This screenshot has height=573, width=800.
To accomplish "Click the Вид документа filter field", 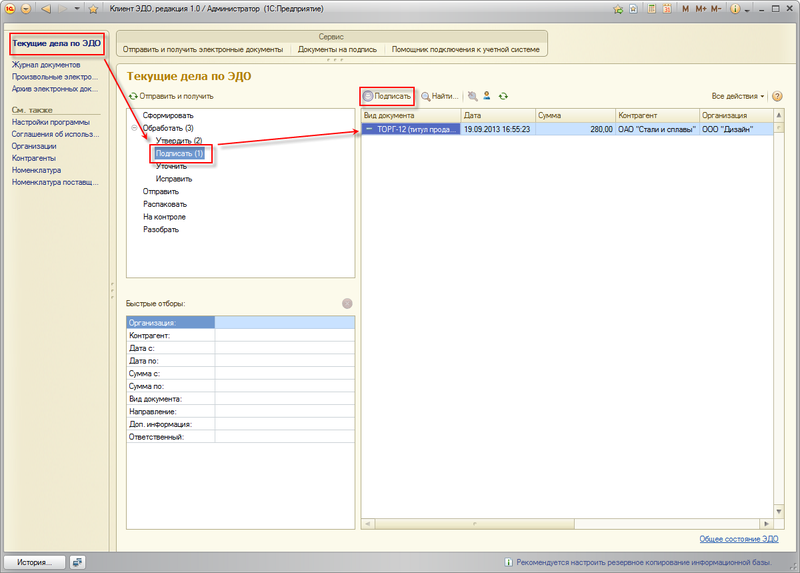I will [x=285, y=399].
